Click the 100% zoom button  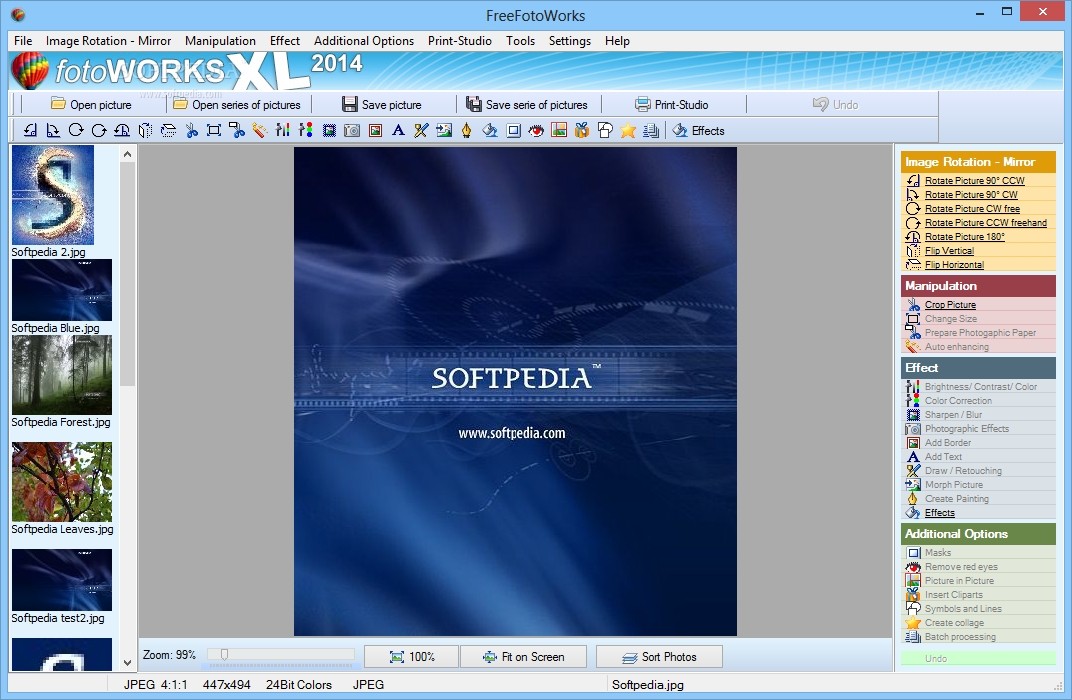tap(412, 657)
